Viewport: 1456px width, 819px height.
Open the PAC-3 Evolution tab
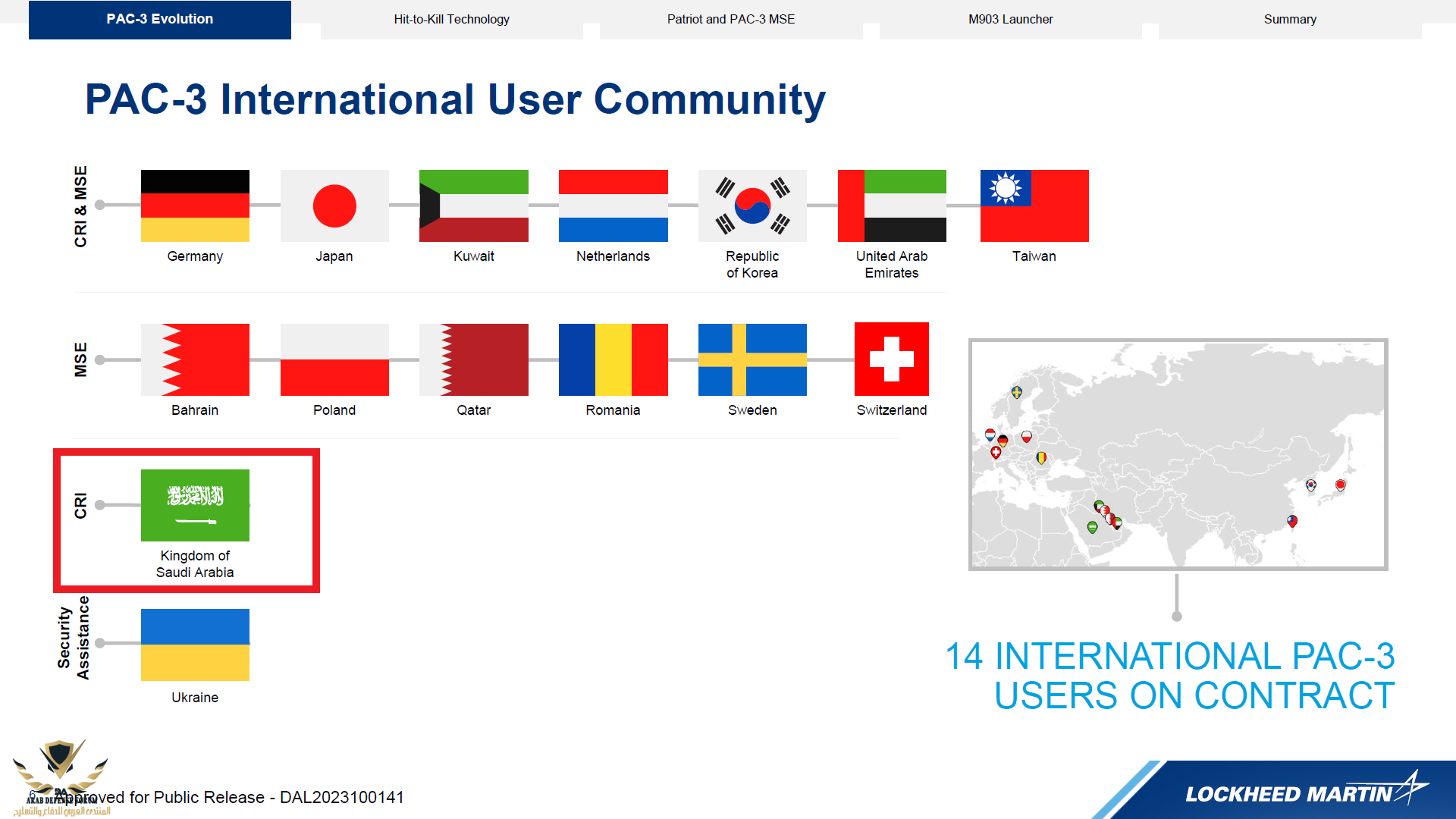click(x=160, y=20)
